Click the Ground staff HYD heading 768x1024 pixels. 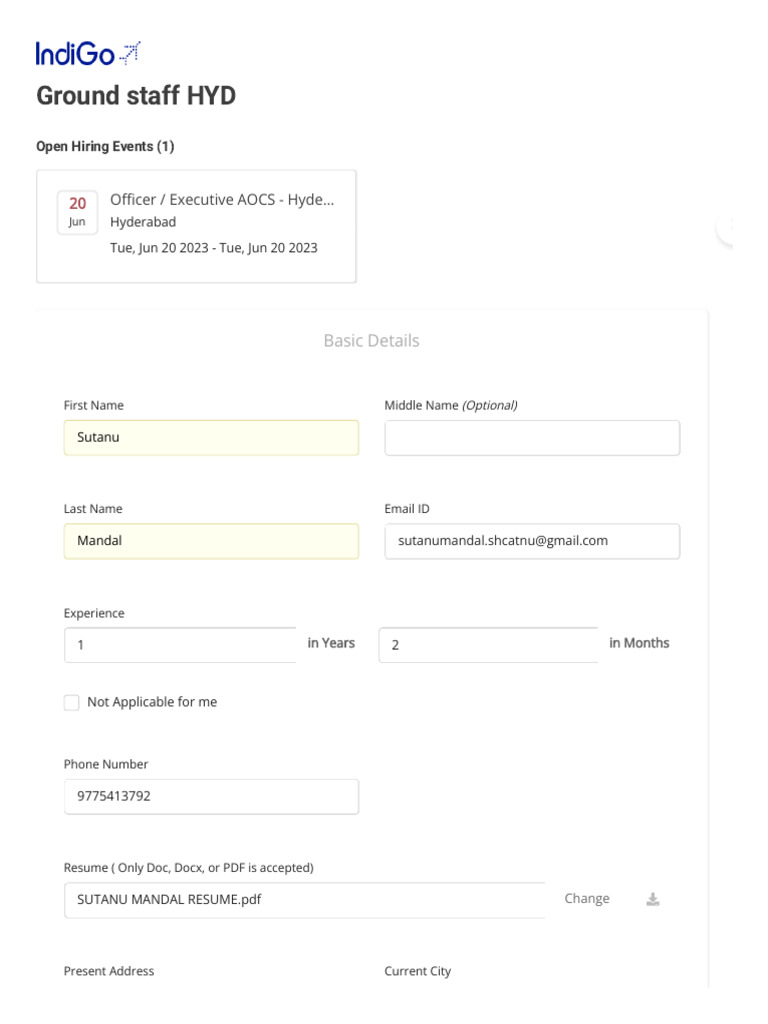pos(136,95)
